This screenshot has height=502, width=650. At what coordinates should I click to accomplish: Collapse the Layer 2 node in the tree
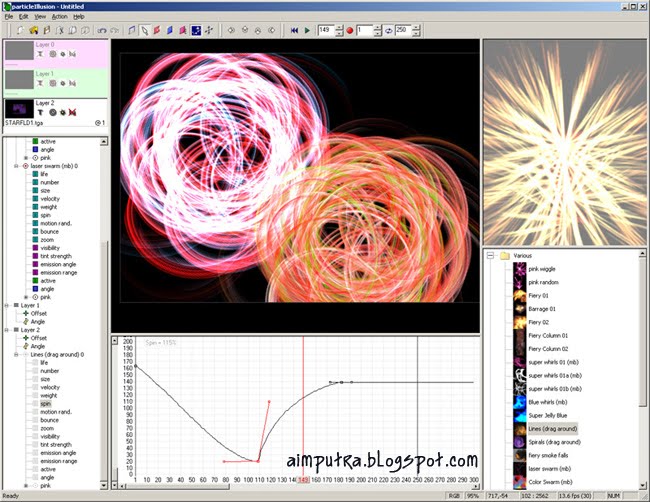pos(6,330)
